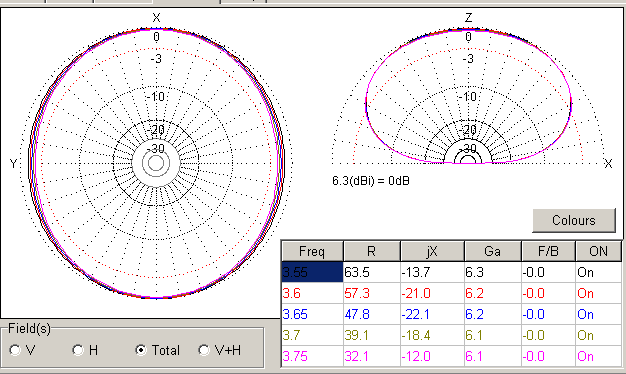Click the Ga cell in the 3.7 row
The image size is (626, 374).
493,335
